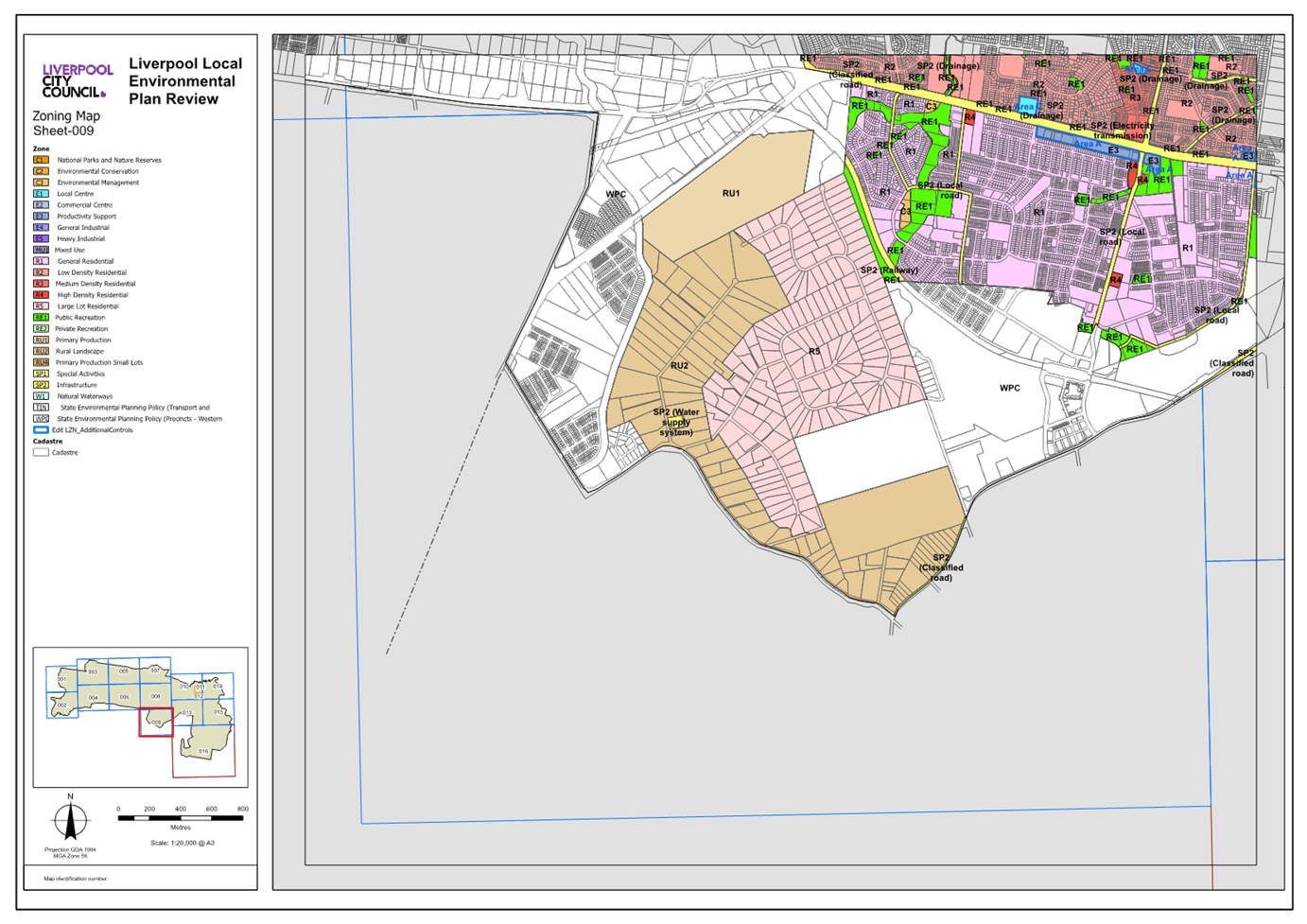Click the SP2 (Railway) map label
The width and height of the screenshot is (1307, 924).
click(x=889, y=270)
